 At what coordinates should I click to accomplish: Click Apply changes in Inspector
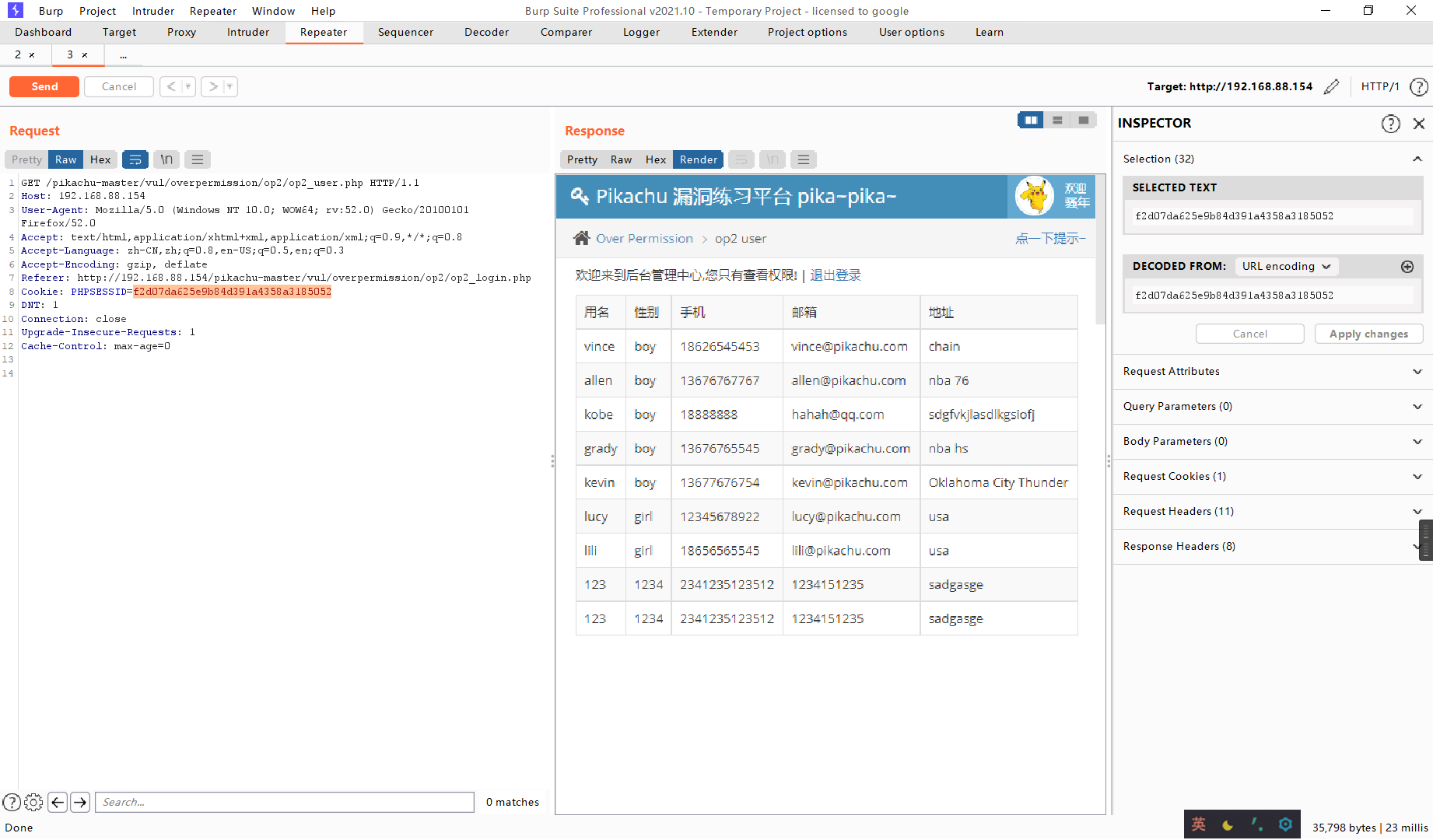tap(1369, 334)
